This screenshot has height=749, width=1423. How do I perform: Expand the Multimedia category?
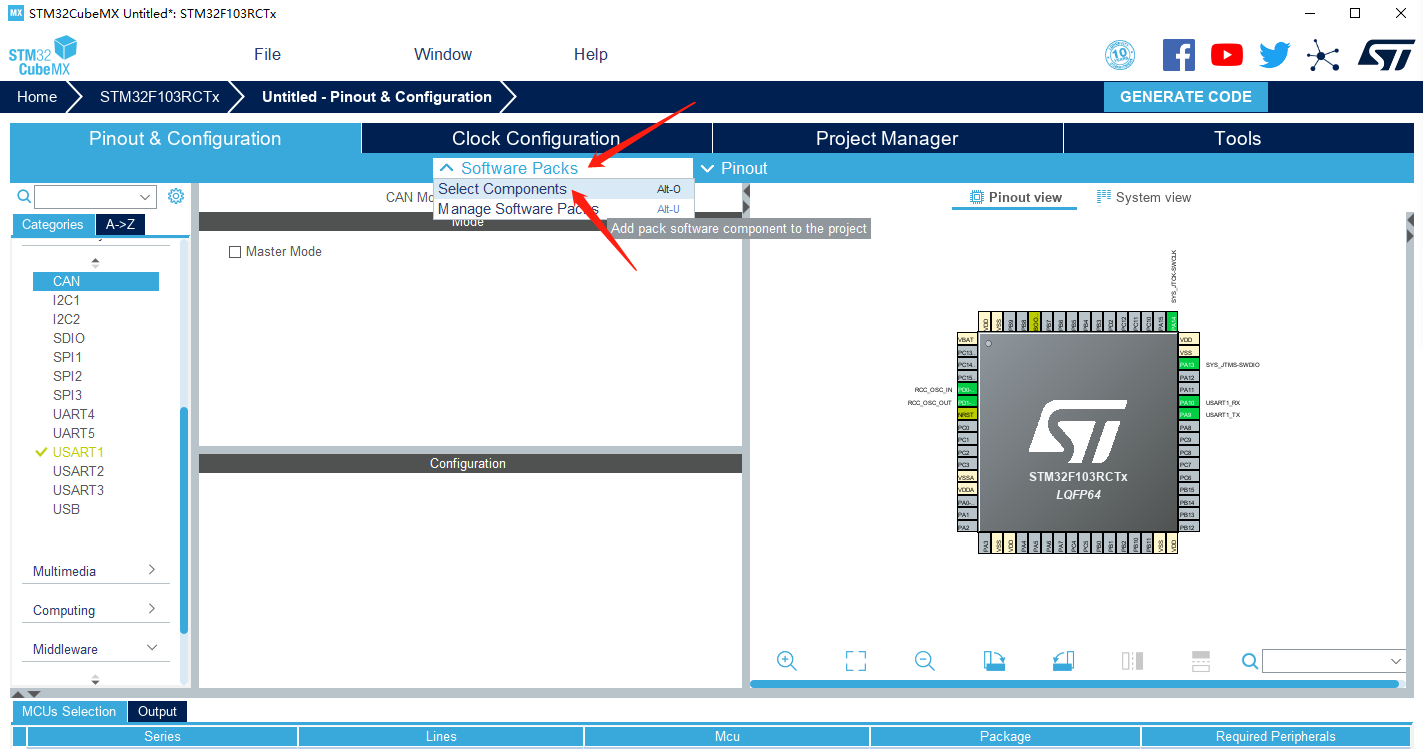pyautogui.click(x=94, y=571)
